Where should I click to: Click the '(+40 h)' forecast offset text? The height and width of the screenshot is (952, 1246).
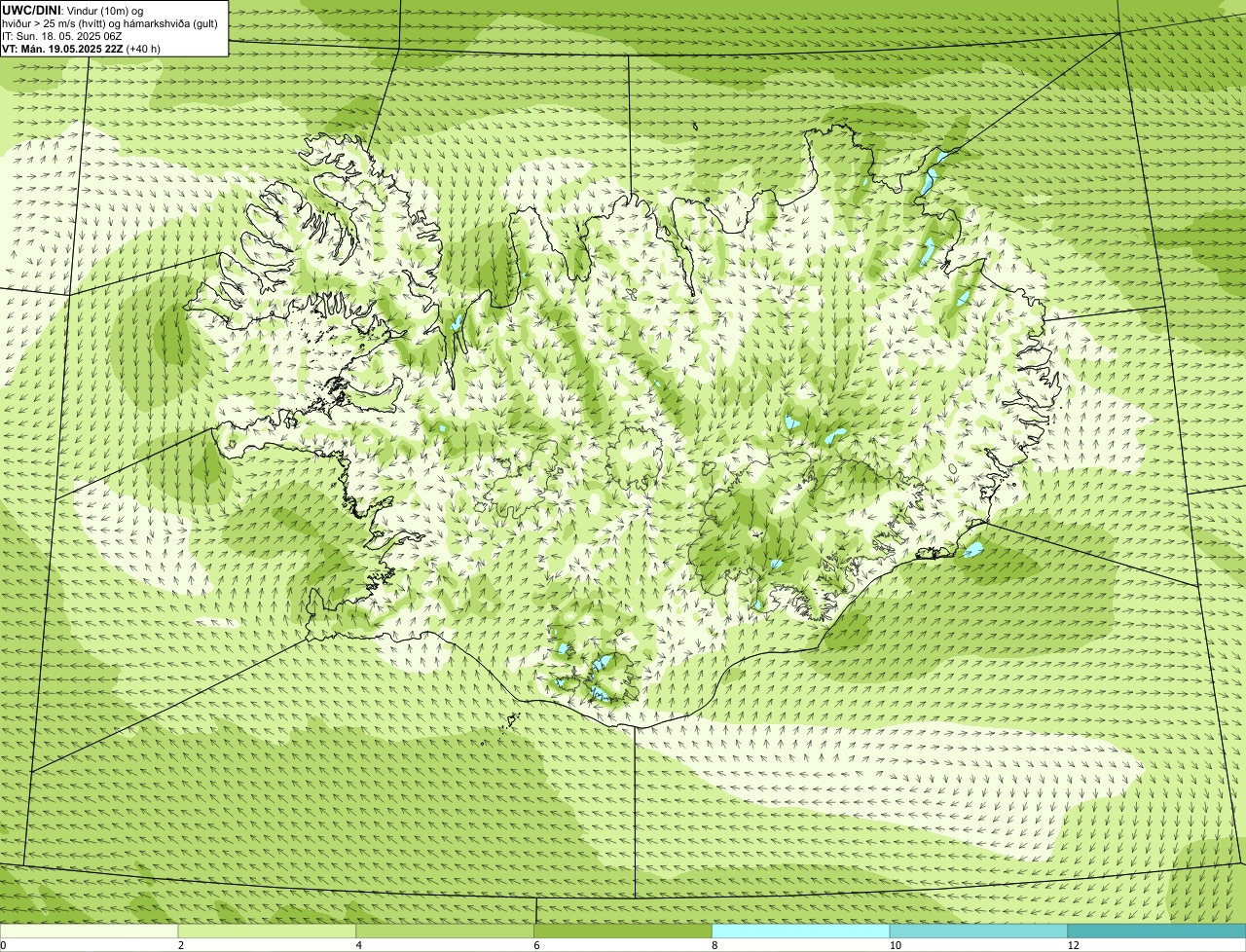(143, 48)
